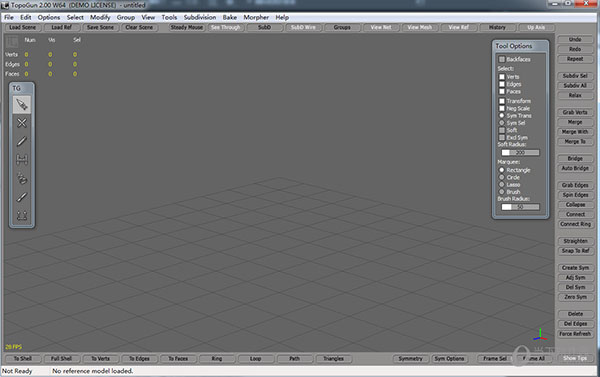The height and width of the screenshot is (377, 600).
Task: Open the Bake menu
Action: coord(230,17)
